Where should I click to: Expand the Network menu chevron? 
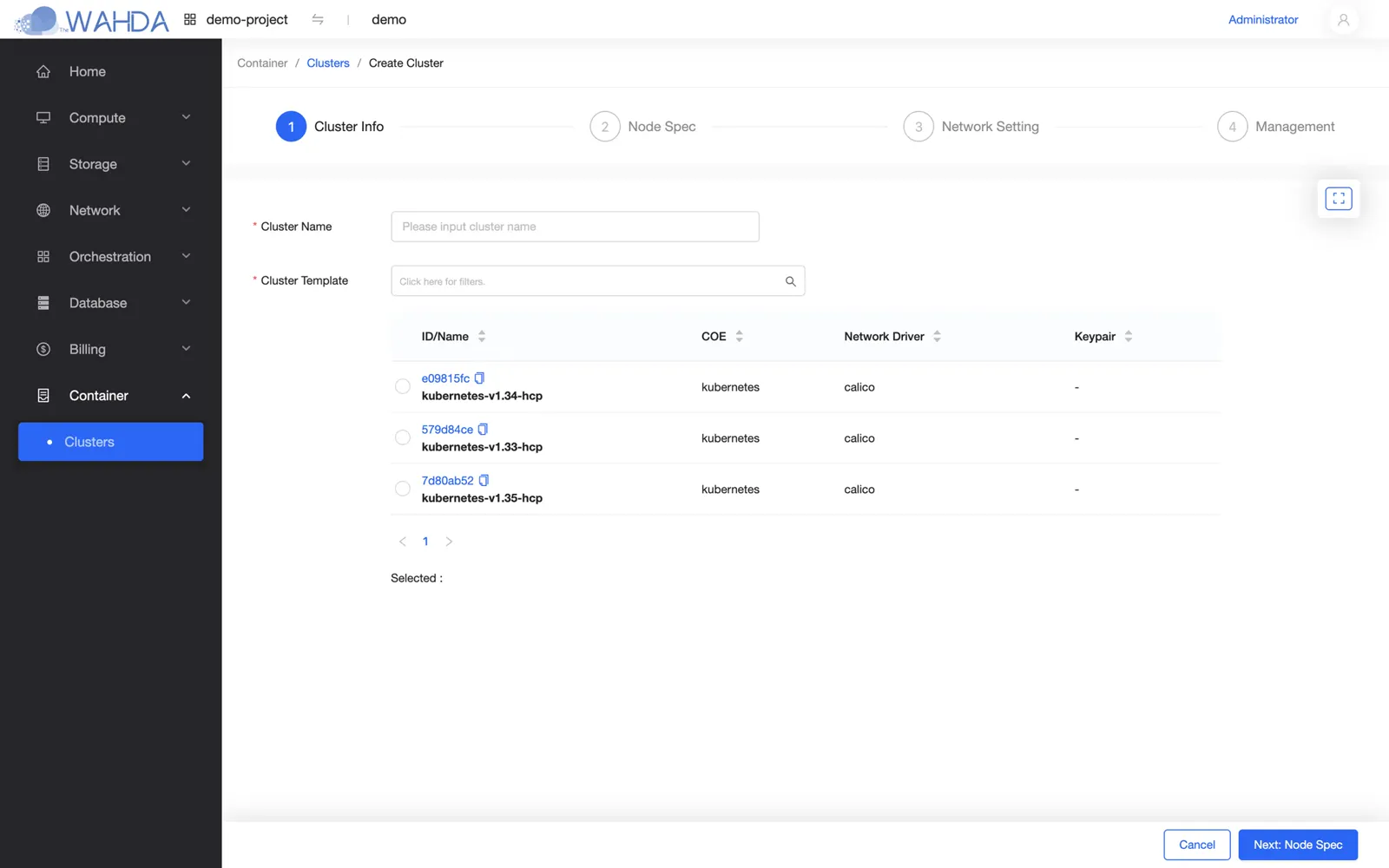(x=186, y=209)
